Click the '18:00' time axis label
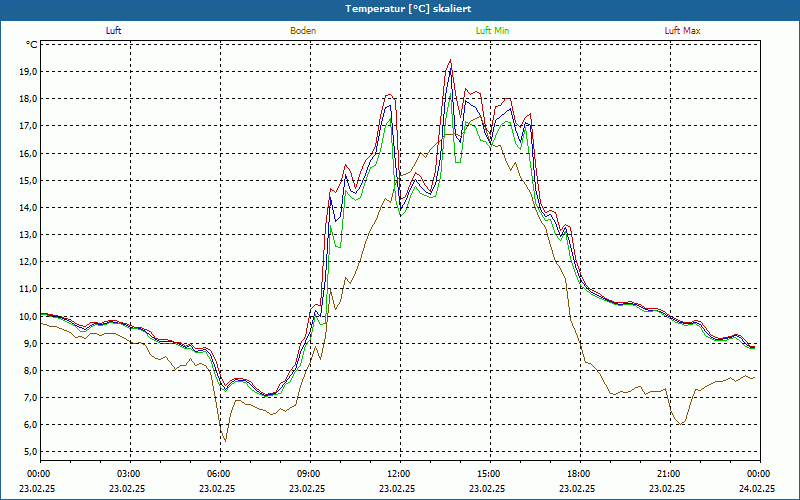The height and width of the screenshot is (500, 800). (x=580, y=474)
